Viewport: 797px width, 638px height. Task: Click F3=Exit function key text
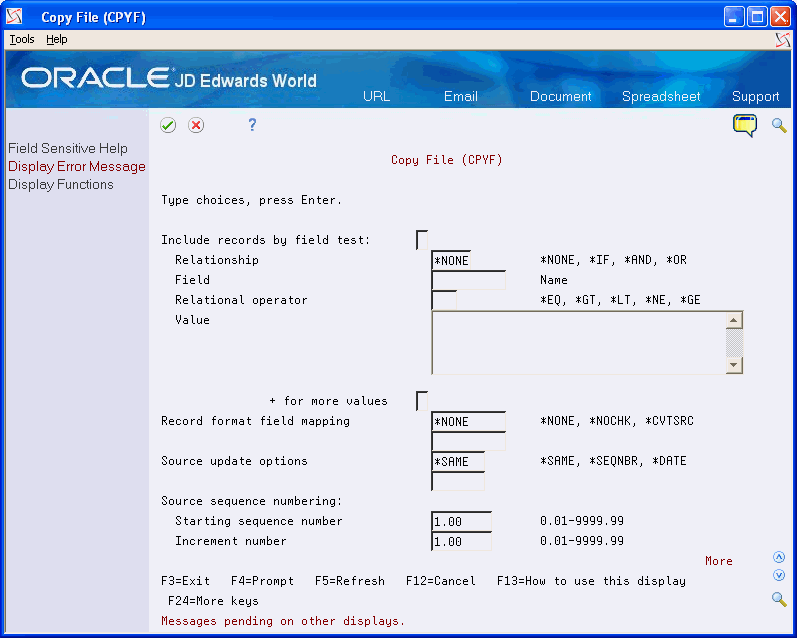186,581
